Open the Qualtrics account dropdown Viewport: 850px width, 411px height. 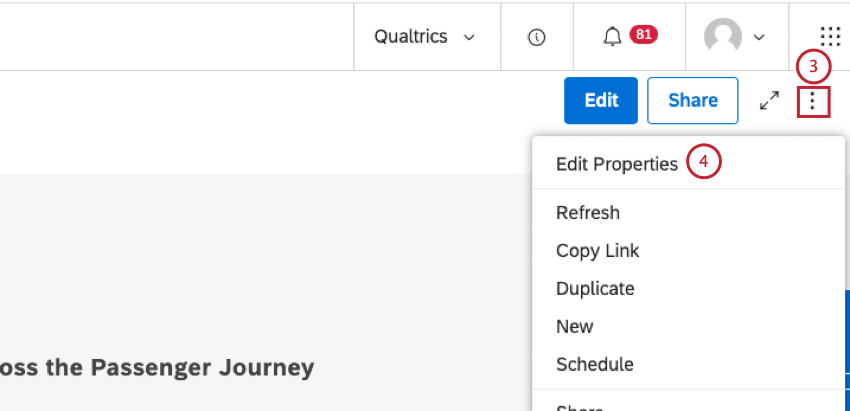point(424,37)
